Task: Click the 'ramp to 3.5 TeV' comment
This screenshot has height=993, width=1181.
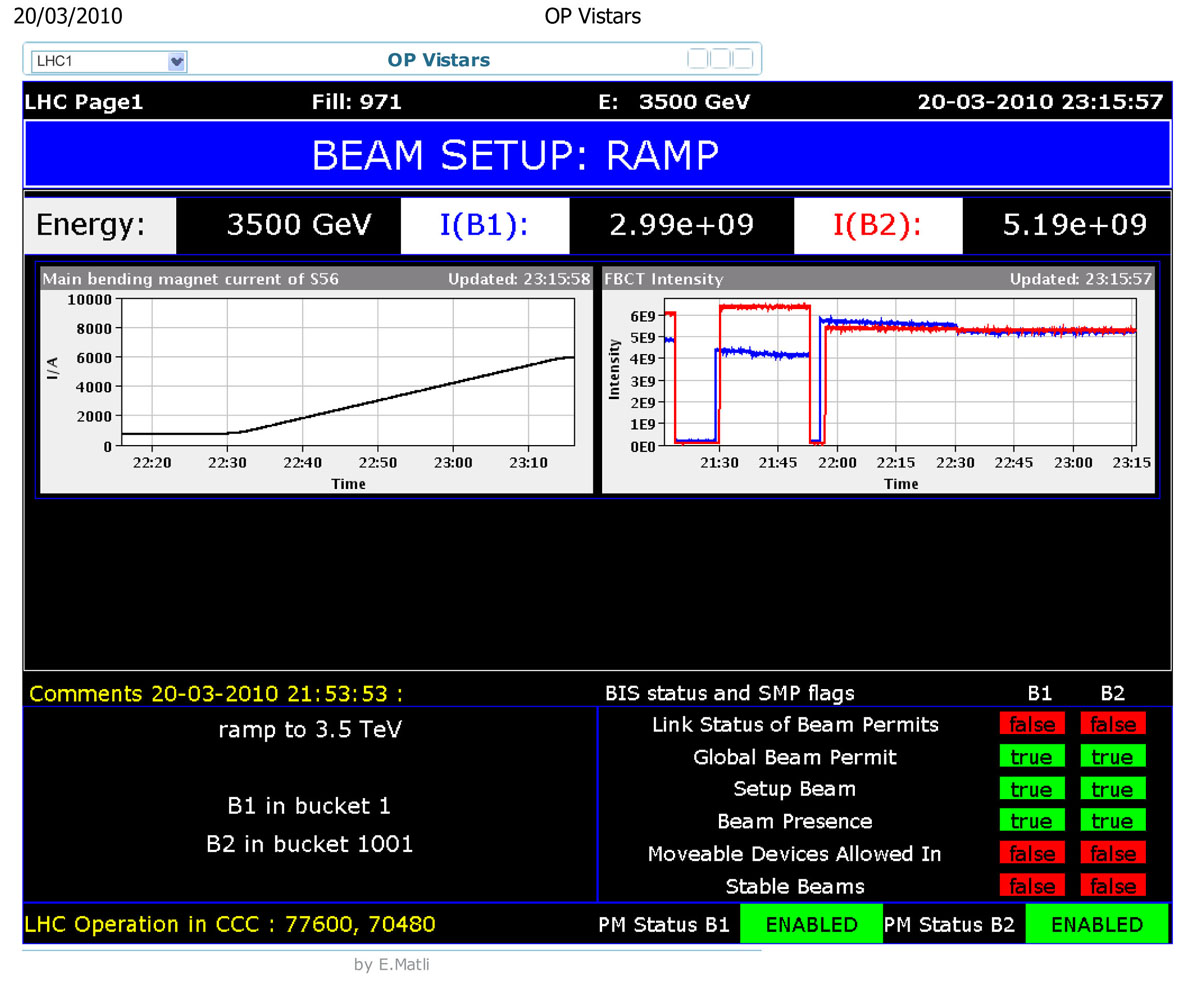Action: 310,729
